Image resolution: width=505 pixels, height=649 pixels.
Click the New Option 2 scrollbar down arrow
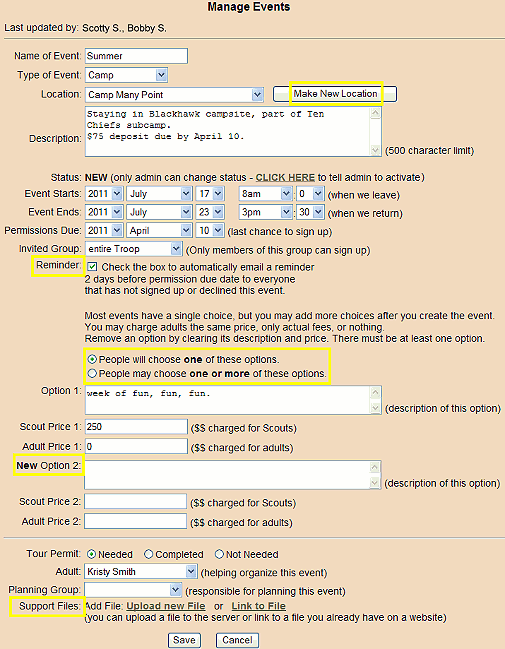pyautogui.click(x=374, y=483)
